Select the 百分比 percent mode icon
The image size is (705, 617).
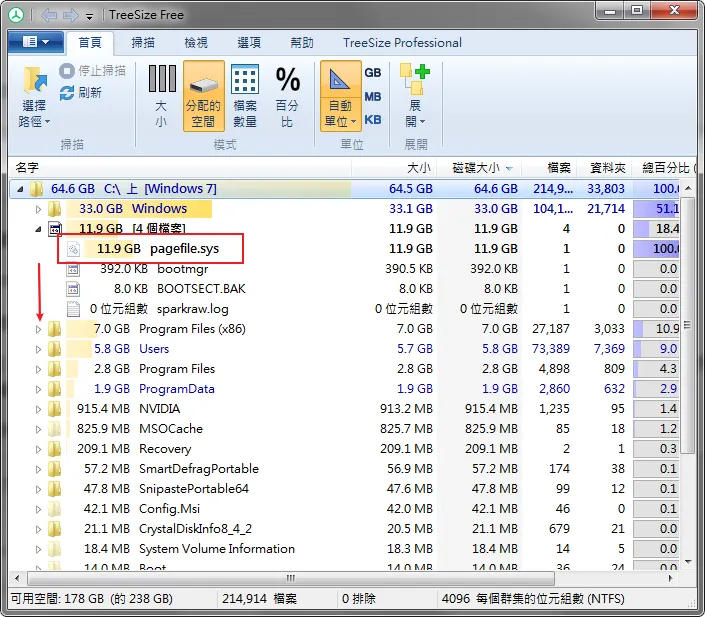click(288, 81)
